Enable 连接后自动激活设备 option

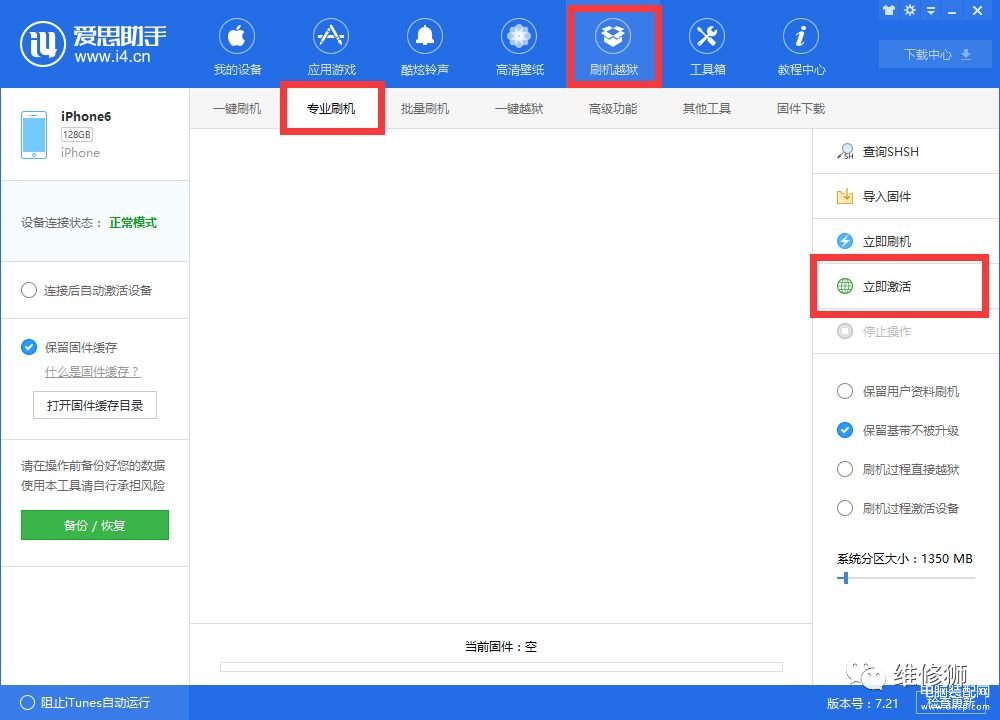tap(29, 290)
